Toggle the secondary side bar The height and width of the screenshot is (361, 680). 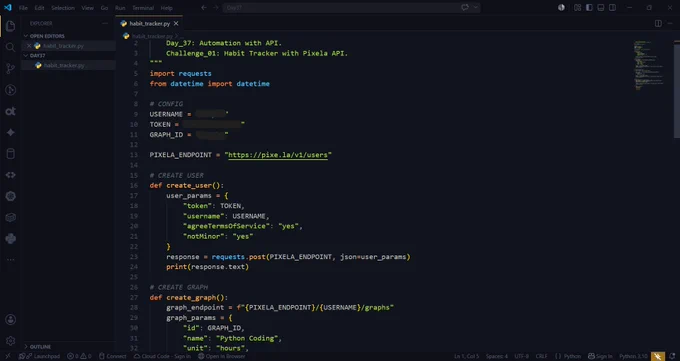point(612,7)
